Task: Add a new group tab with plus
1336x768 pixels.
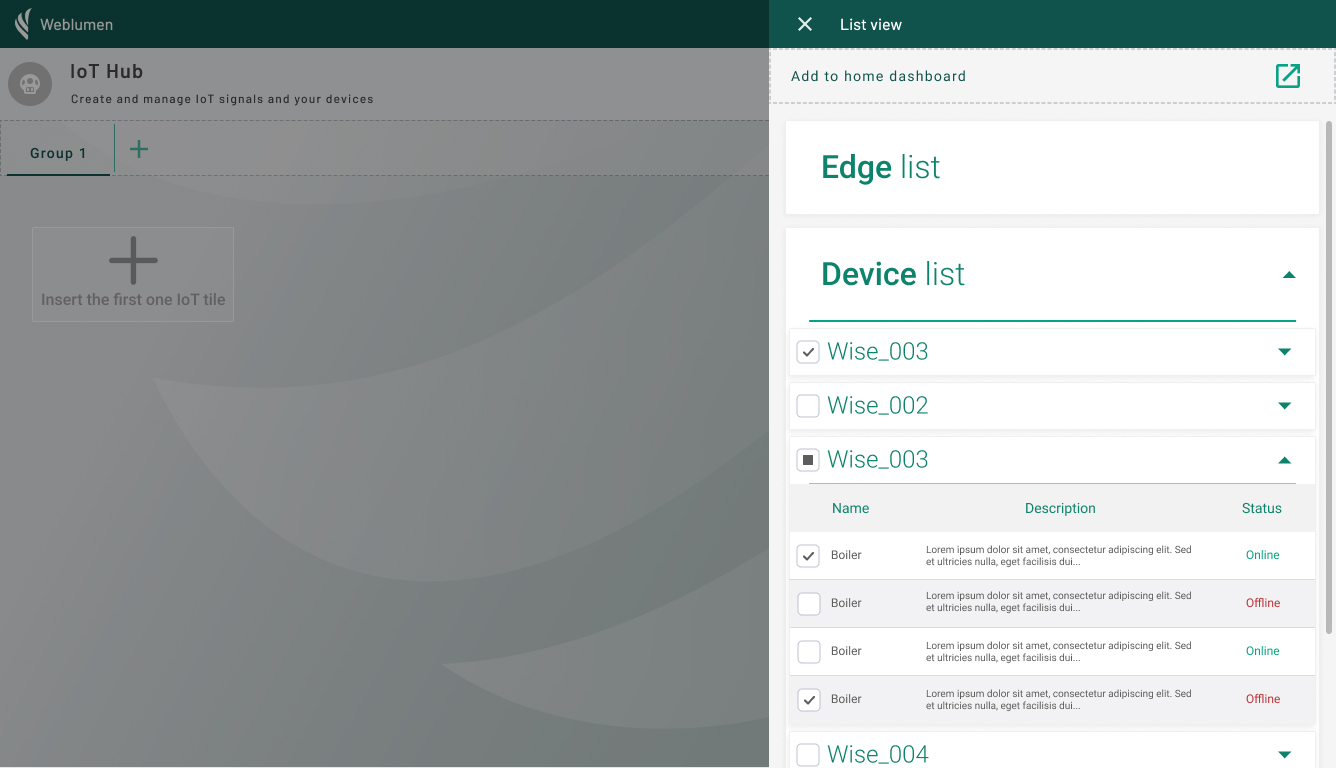Action: (139, 149)
